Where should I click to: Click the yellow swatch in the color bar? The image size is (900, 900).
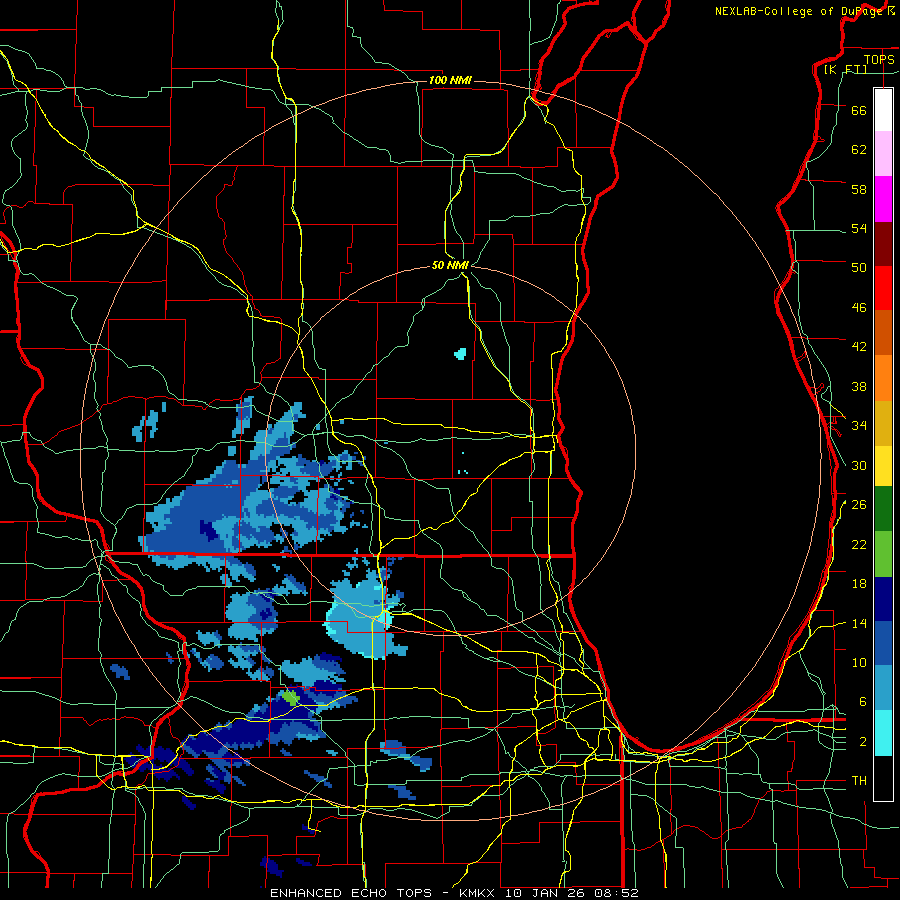pos(883,466)
